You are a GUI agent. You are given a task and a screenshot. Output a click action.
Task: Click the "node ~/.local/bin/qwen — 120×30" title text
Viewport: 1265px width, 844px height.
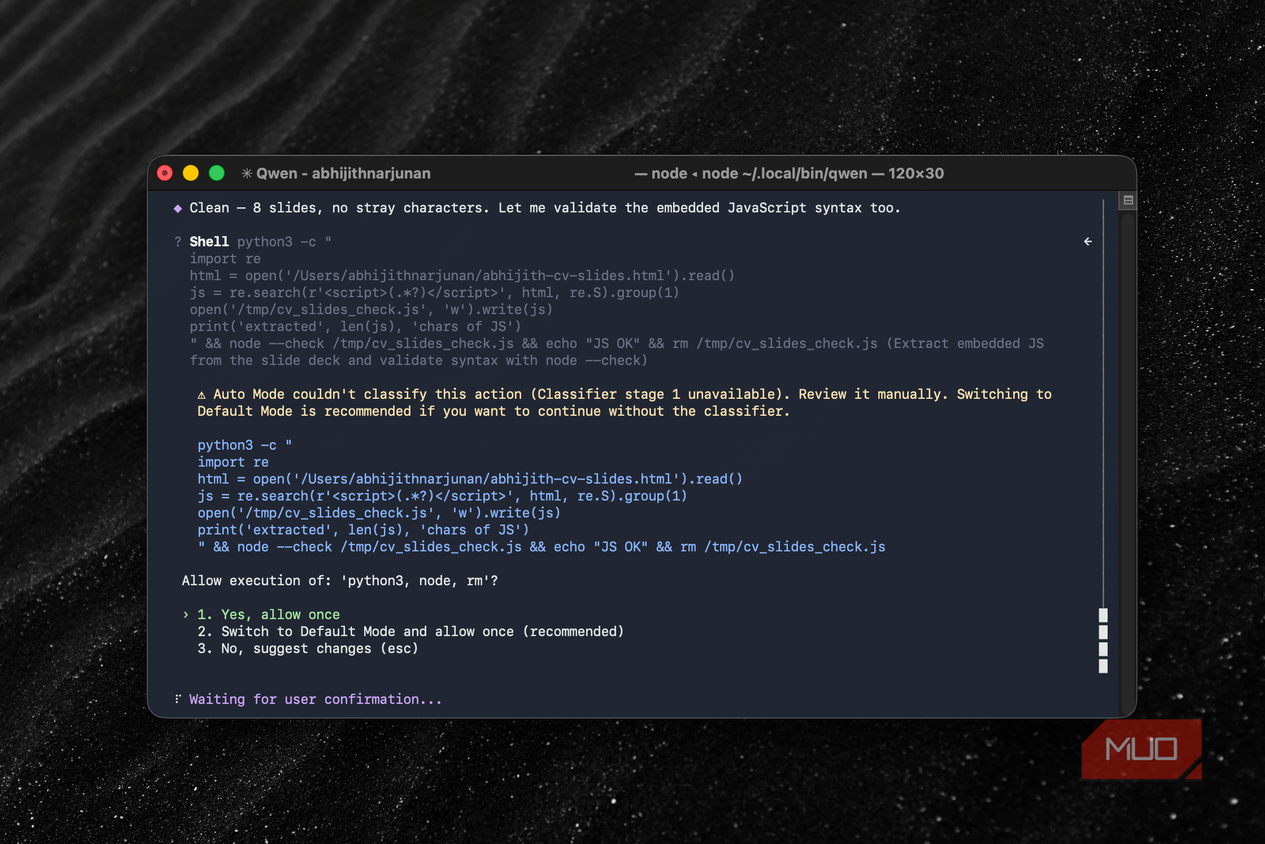823,173
